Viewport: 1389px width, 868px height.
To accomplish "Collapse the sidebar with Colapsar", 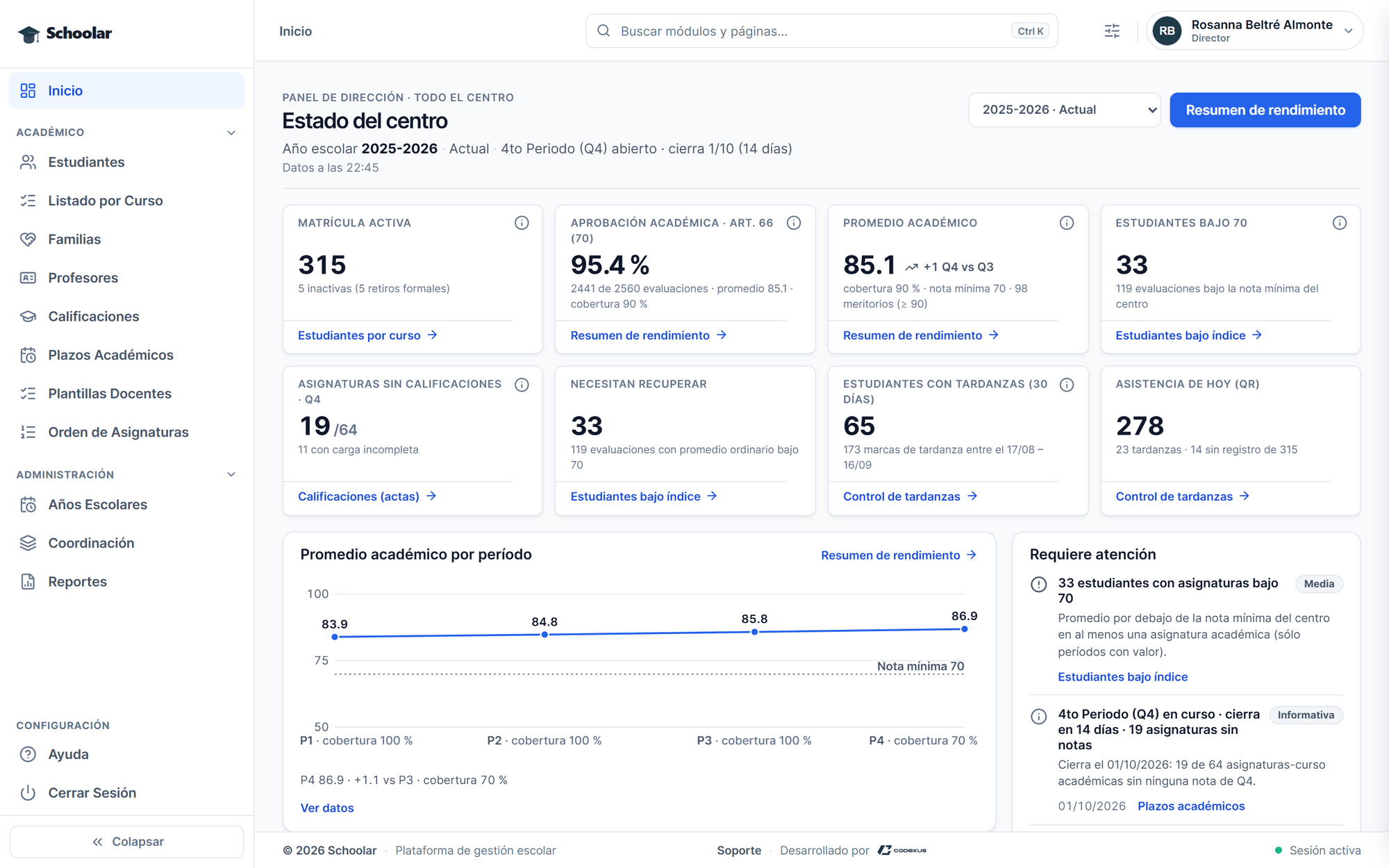I will [x=127, y=842].
